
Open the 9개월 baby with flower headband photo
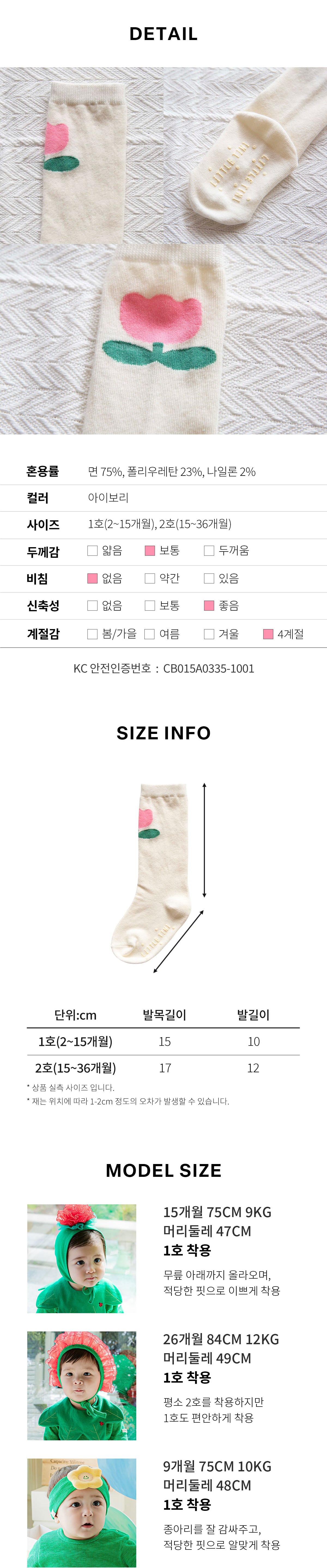(81, 1513)
